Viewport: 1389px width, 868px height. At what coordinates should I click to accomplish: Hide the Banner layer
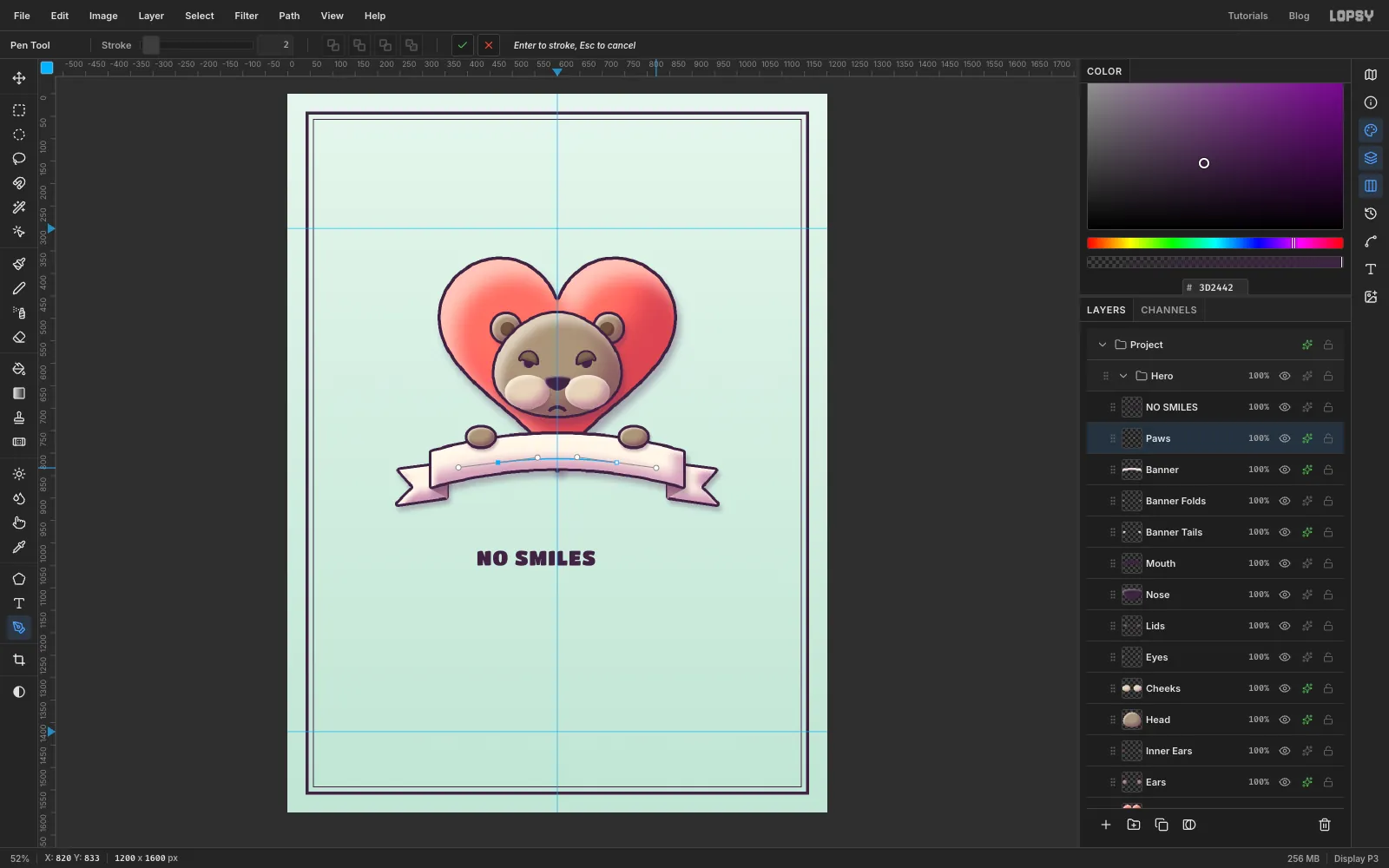click(x=1285, y=470)
